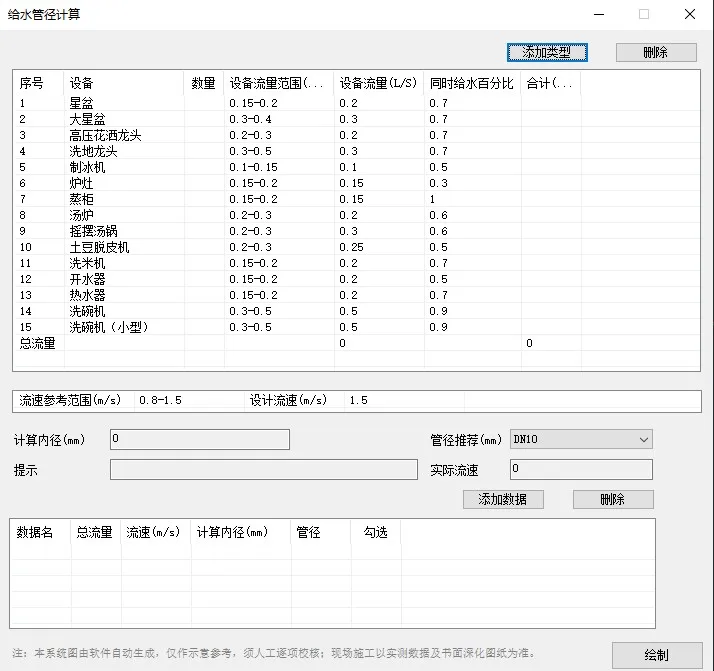Select the 大星盆 equipment row
This screenshot has width=714, height=671.
[356, 119]
